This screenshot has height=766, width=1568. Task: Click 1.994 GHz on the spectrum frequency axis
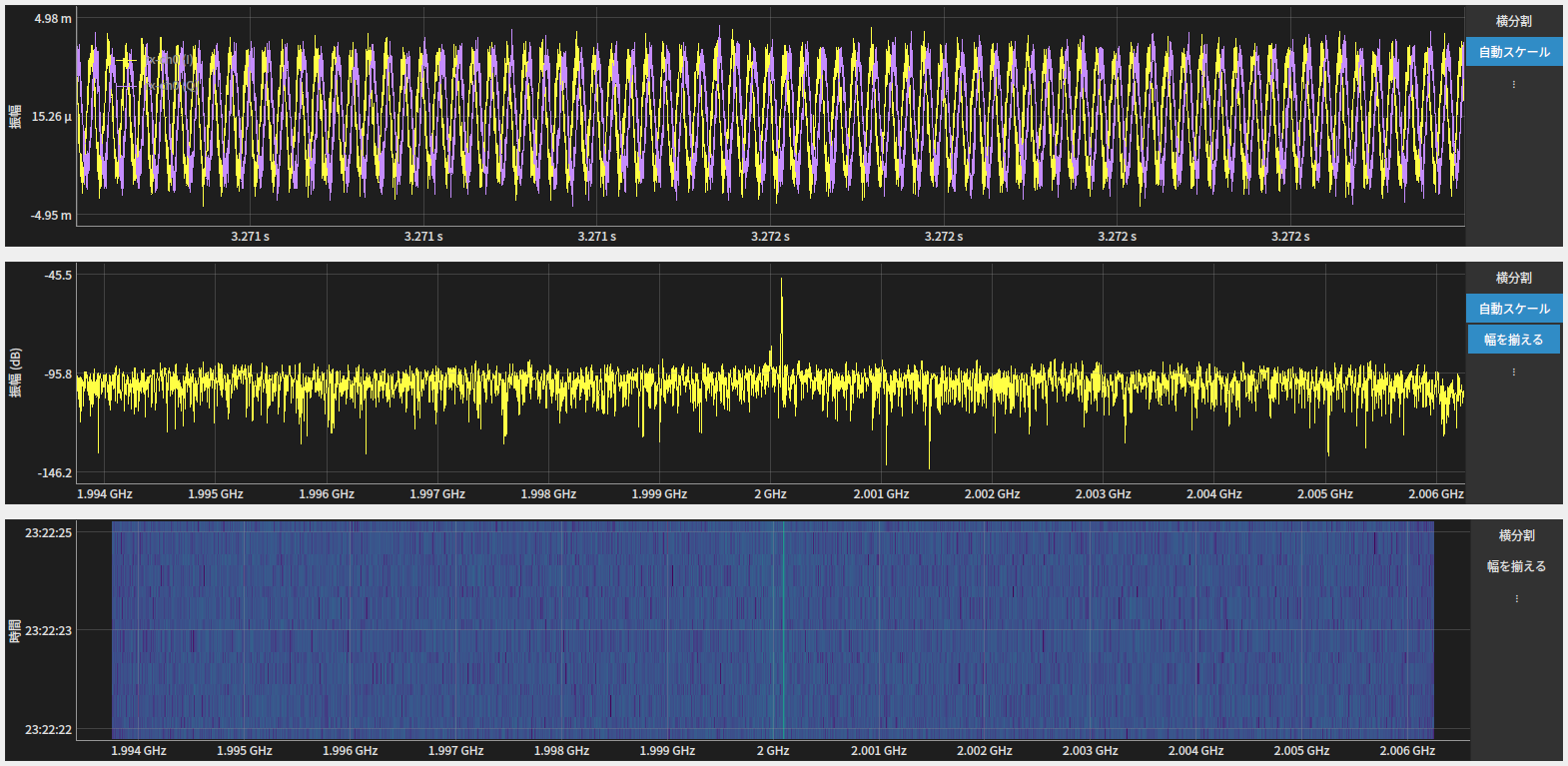click(x=105, y=494)
